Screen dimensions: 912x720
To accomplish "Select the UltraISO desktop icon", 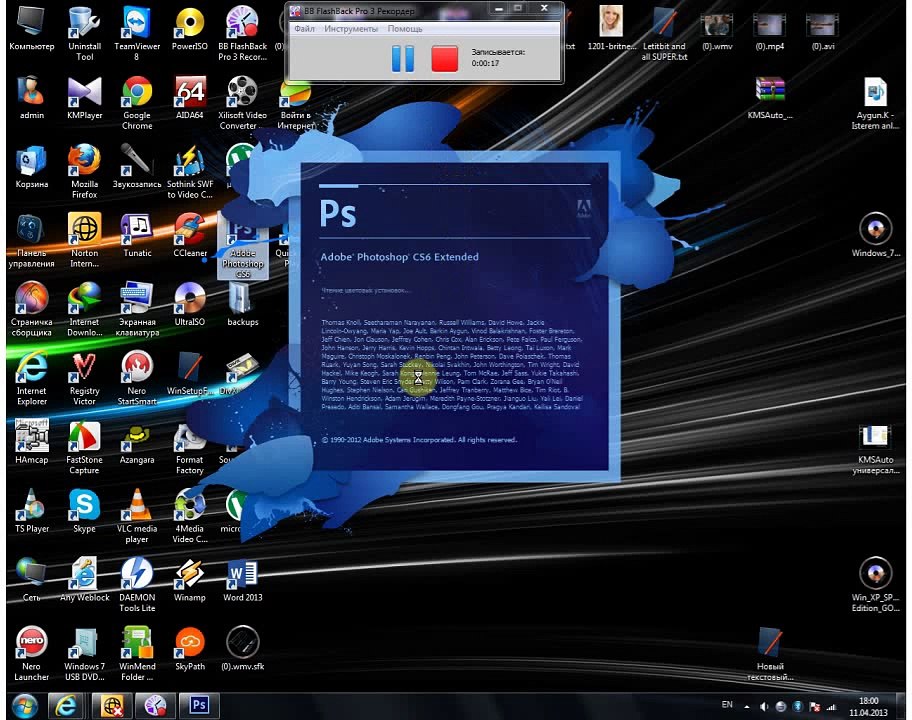I will coord(190,304).
